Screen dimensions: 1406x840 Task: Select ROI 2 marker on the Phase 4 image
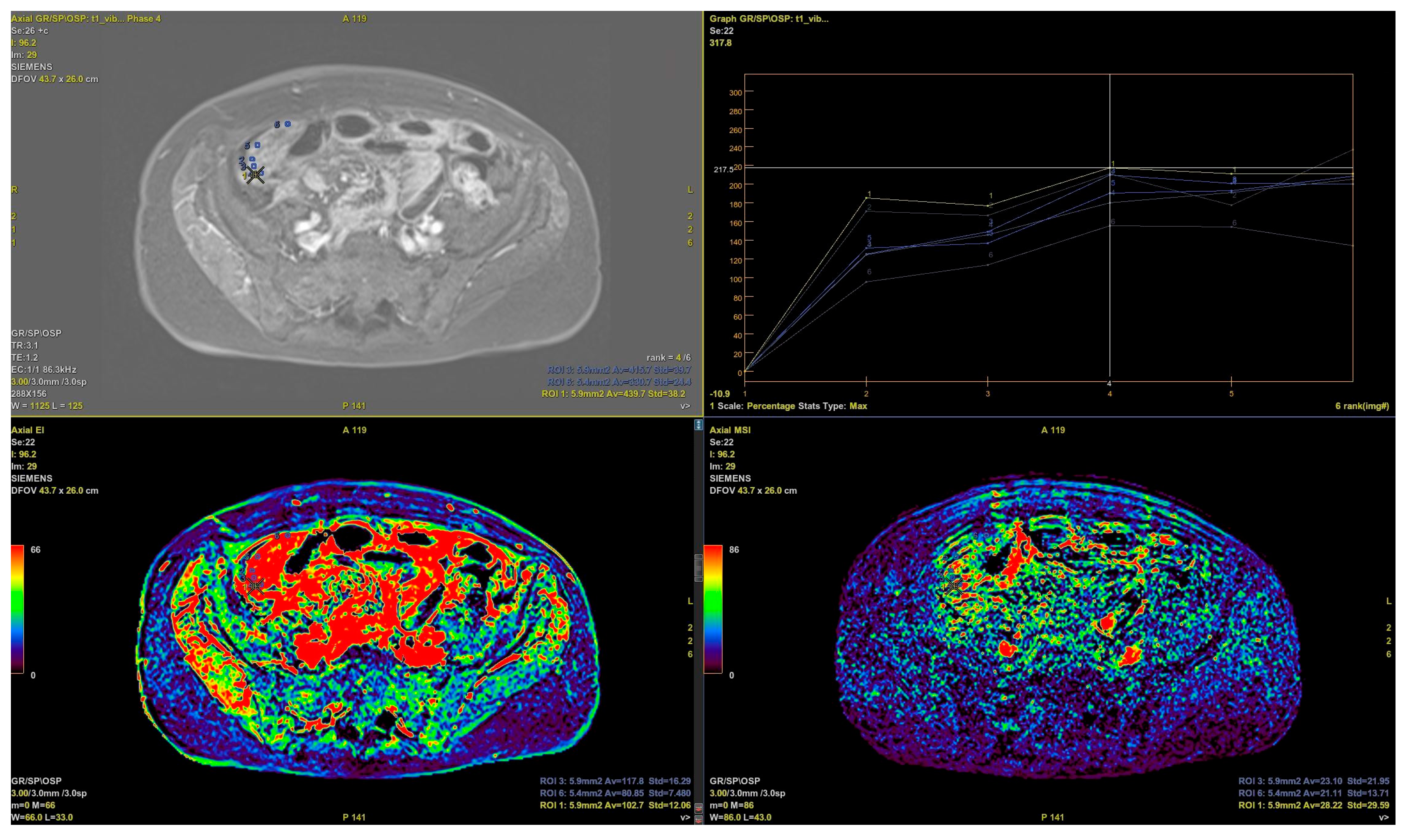(x=252, y=160)
